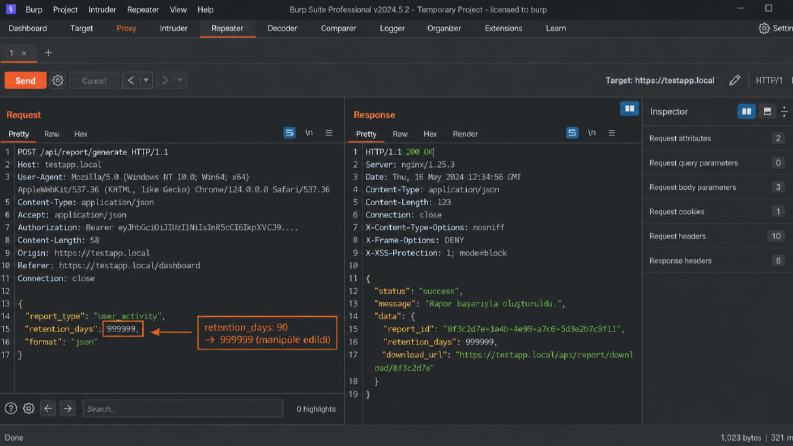This screenshot has height=446, width=793.
Task: Open search settings gear at bottom
Action: 29,409
